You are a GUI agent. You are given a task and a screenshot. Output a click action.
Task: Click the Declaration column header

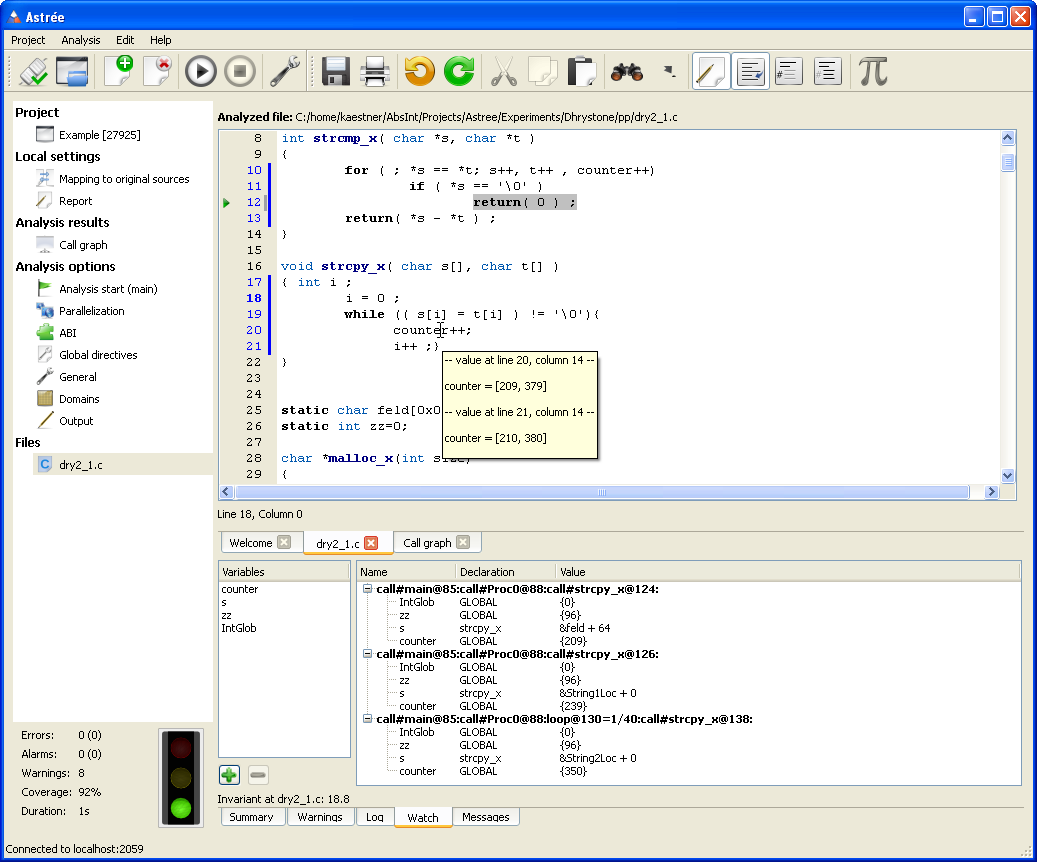pyautogui.click(x=505, y=572)
